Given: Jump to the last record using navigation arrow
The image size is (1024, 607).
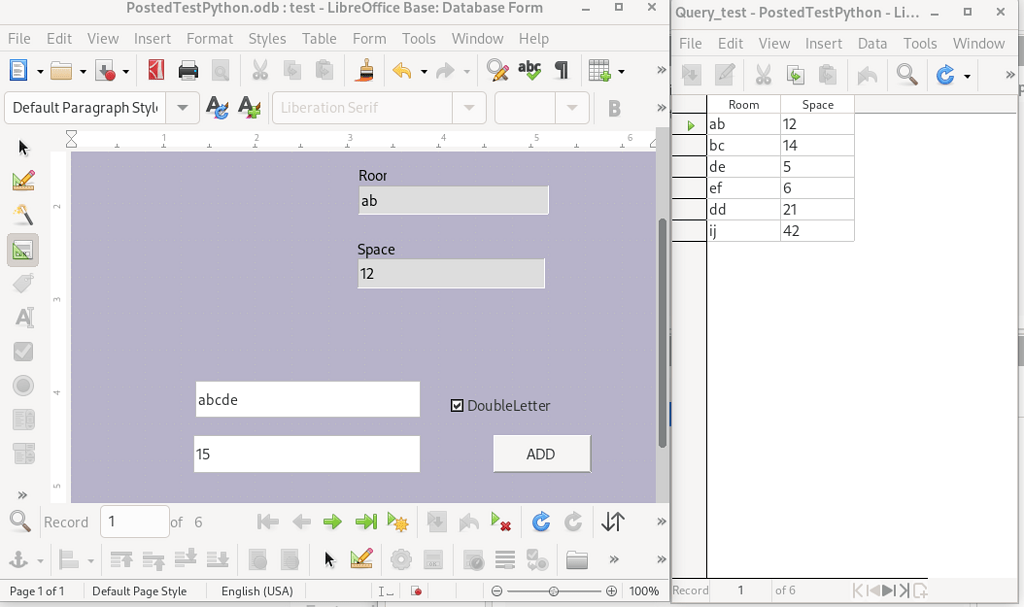Looking at the screenshot, I should click(364, 521).
